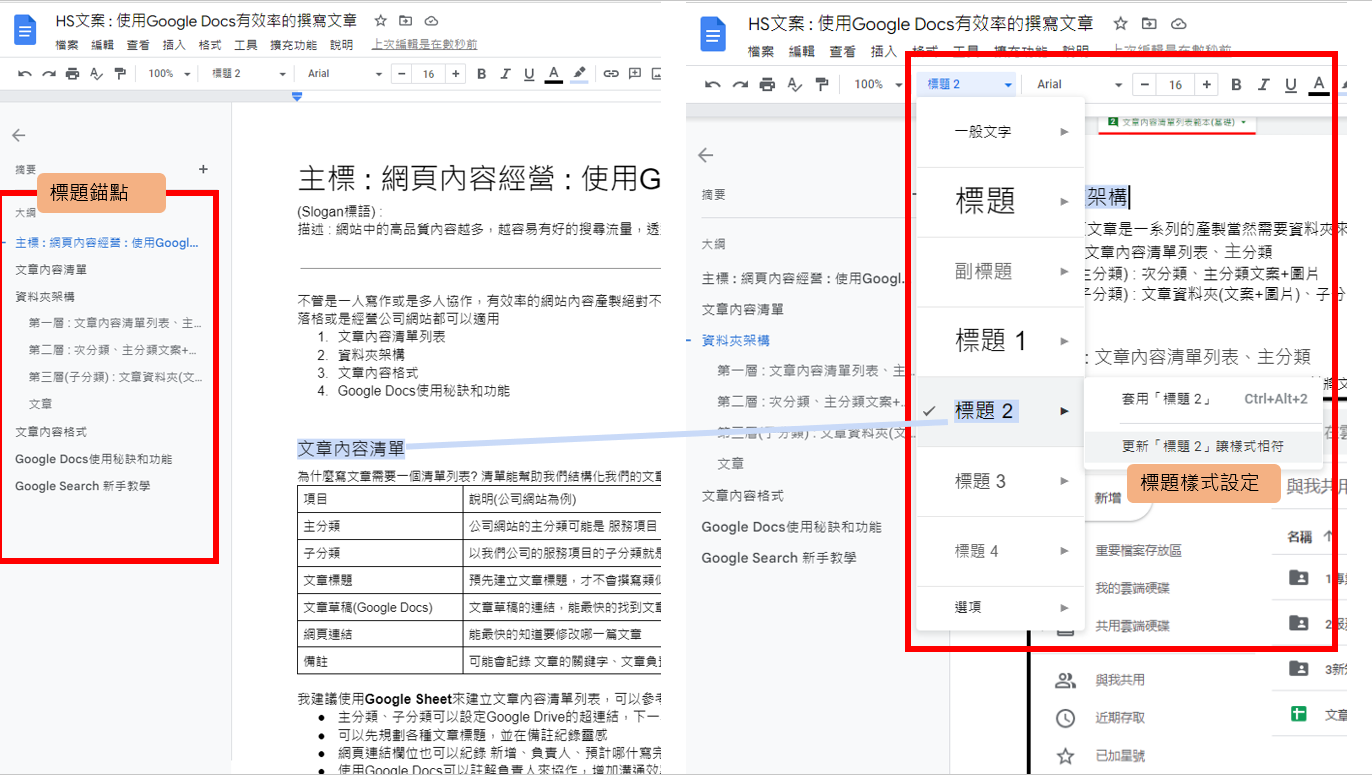The image size is (1372, 775).
Task: Click Undo in left screenshot toolbar
Action: click(25, 74)
